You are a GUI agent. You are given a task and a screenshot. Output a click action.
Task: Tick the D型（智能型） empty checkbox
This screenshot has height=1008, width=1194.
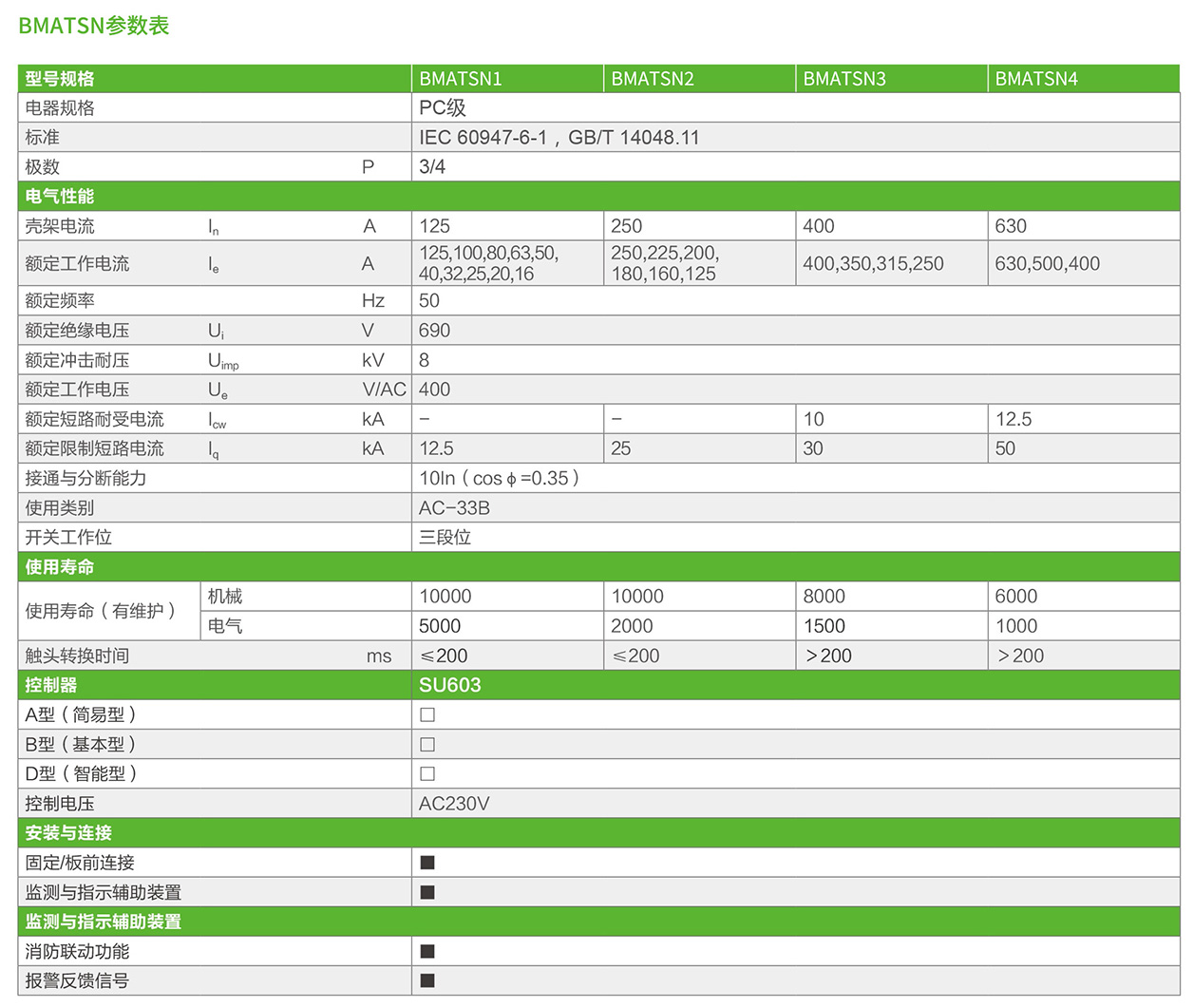tap(427, 773)
